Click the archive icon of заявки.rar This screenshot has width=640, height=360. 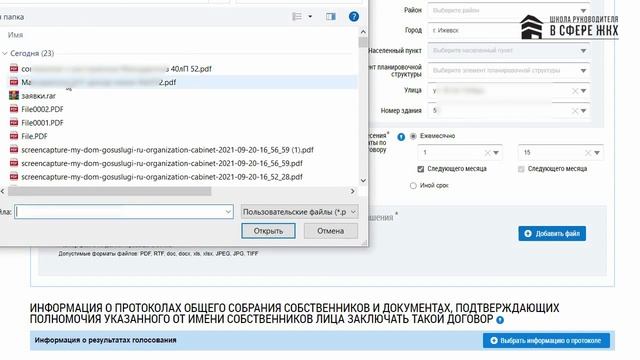14,96
